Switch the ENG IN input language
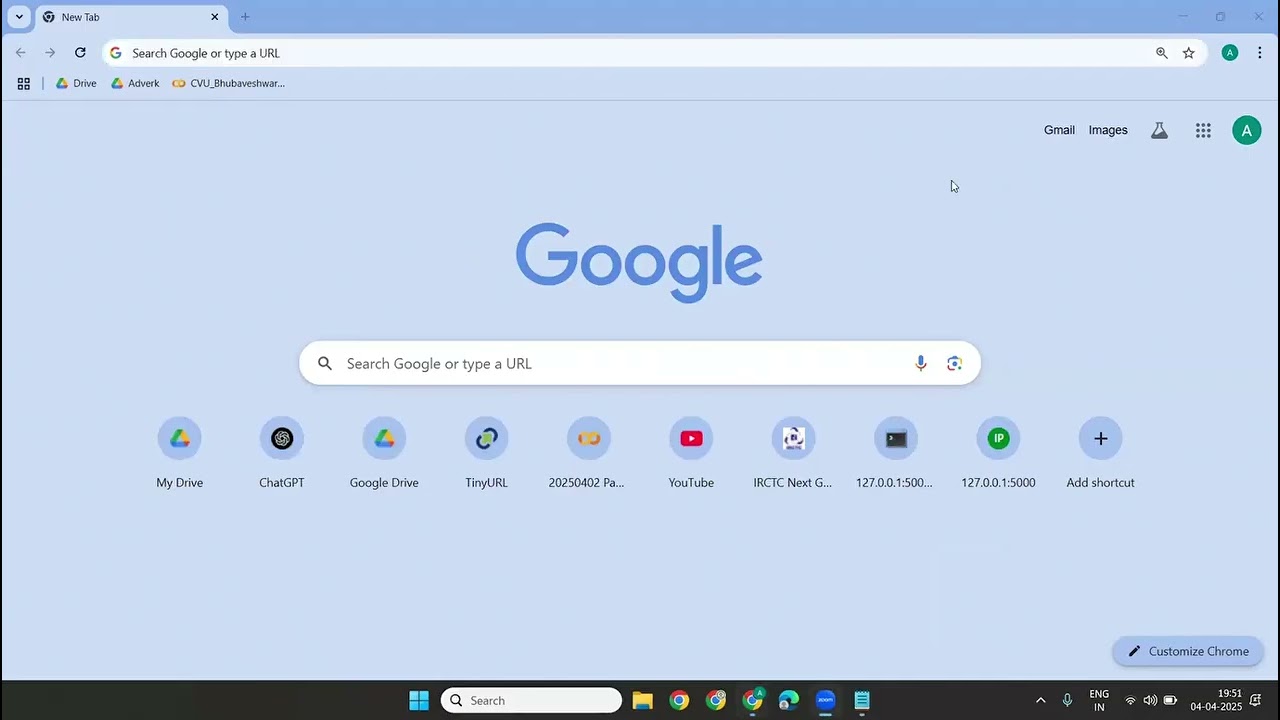This screenshot has height=720, width=1280. point(1099,700)
